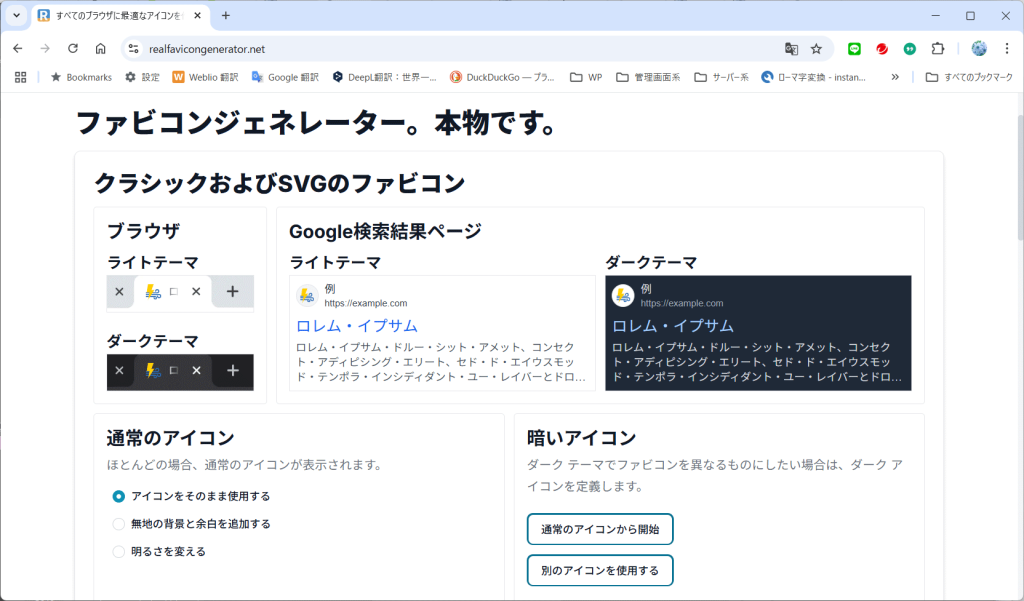Image resolution: width=1024 pixels, height=601 pixels.
Task: Close the current favicon generator tab
Action: 197,16
